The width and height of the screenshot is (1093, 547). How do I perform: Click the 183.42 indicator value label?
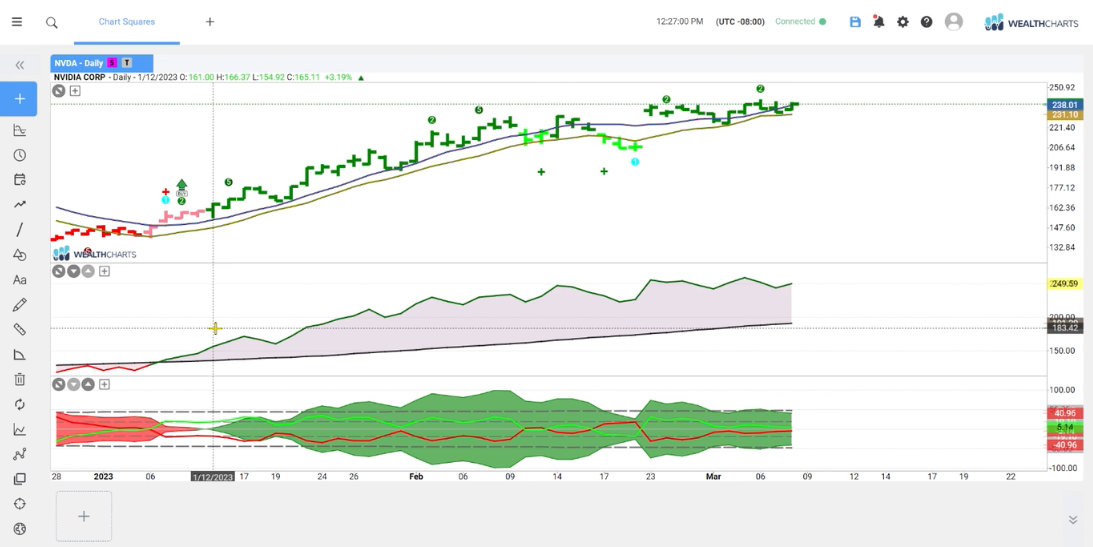[x=1064, y=328]
